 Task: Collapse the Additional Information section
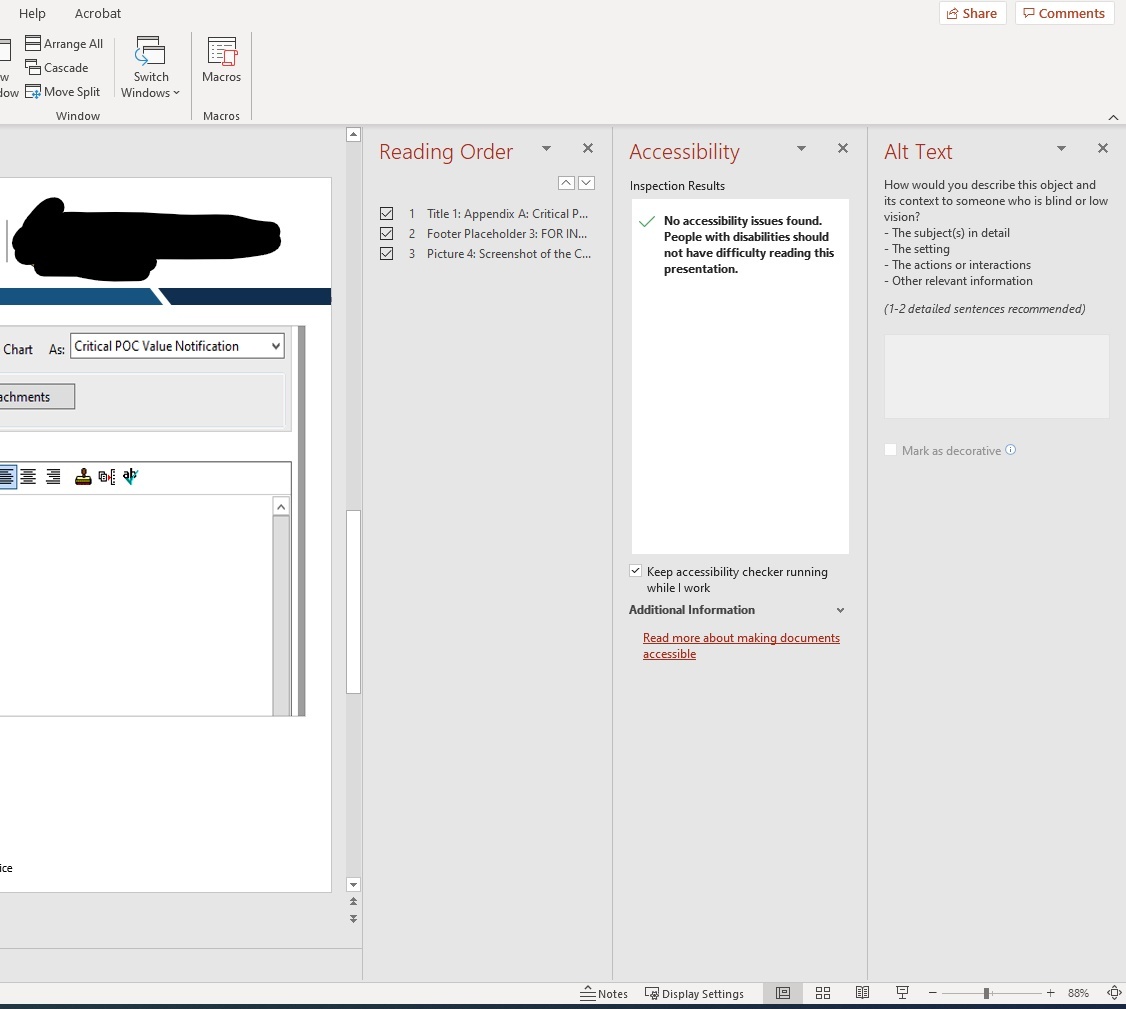(x=840, y=610)
